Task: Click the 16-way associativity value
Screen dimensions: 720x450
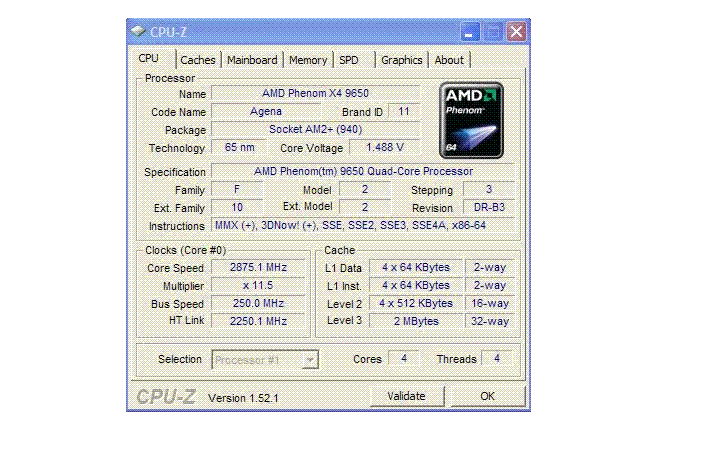Action: [x=490, y=303]
